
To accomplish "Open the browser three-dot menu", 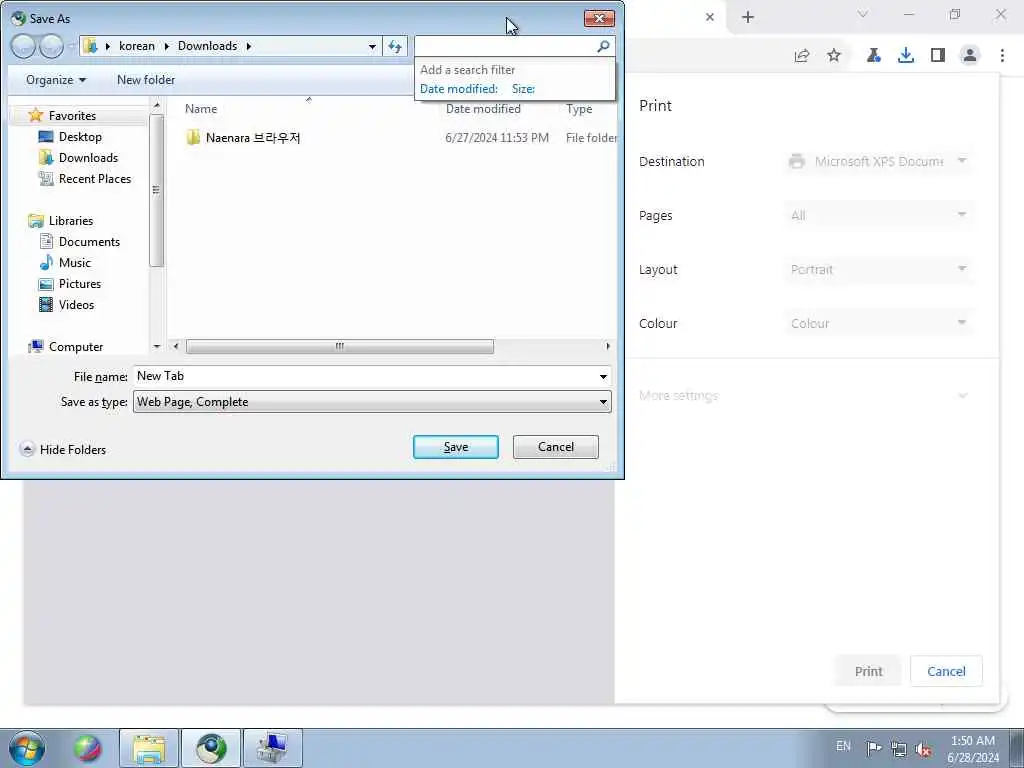I will pyautogui.click(x=1002, y=56).
